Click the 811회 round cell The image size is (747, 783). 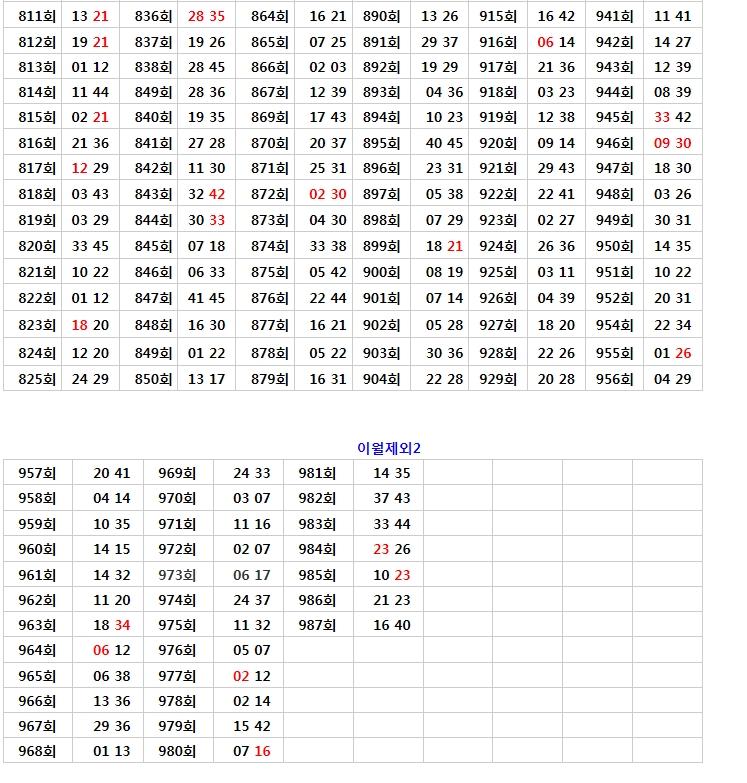[37, 17]
